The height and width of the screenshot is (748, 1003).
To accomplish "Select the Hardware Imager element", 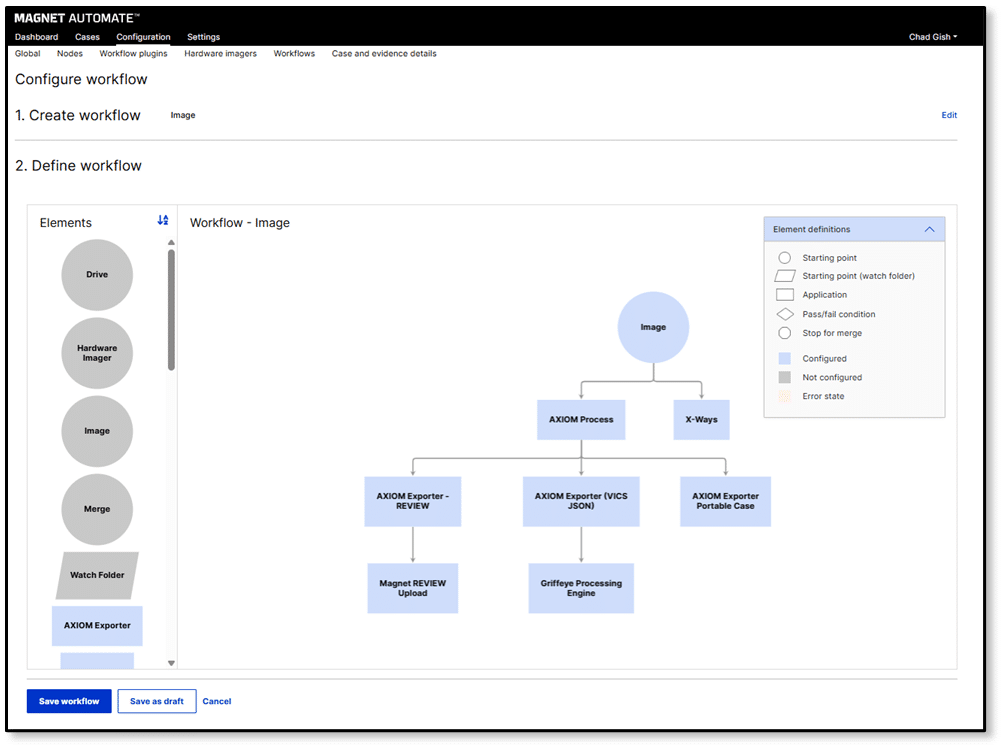I will click(x=97, y=353).
